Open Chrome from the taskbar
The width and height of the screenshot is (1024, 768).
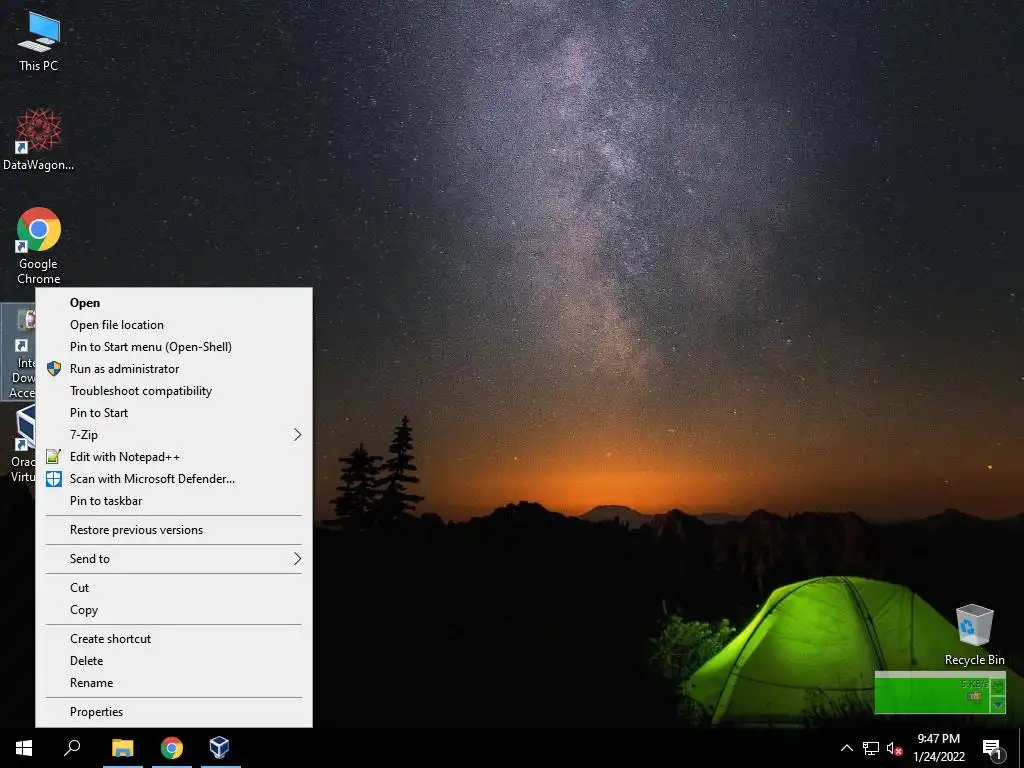172,748
